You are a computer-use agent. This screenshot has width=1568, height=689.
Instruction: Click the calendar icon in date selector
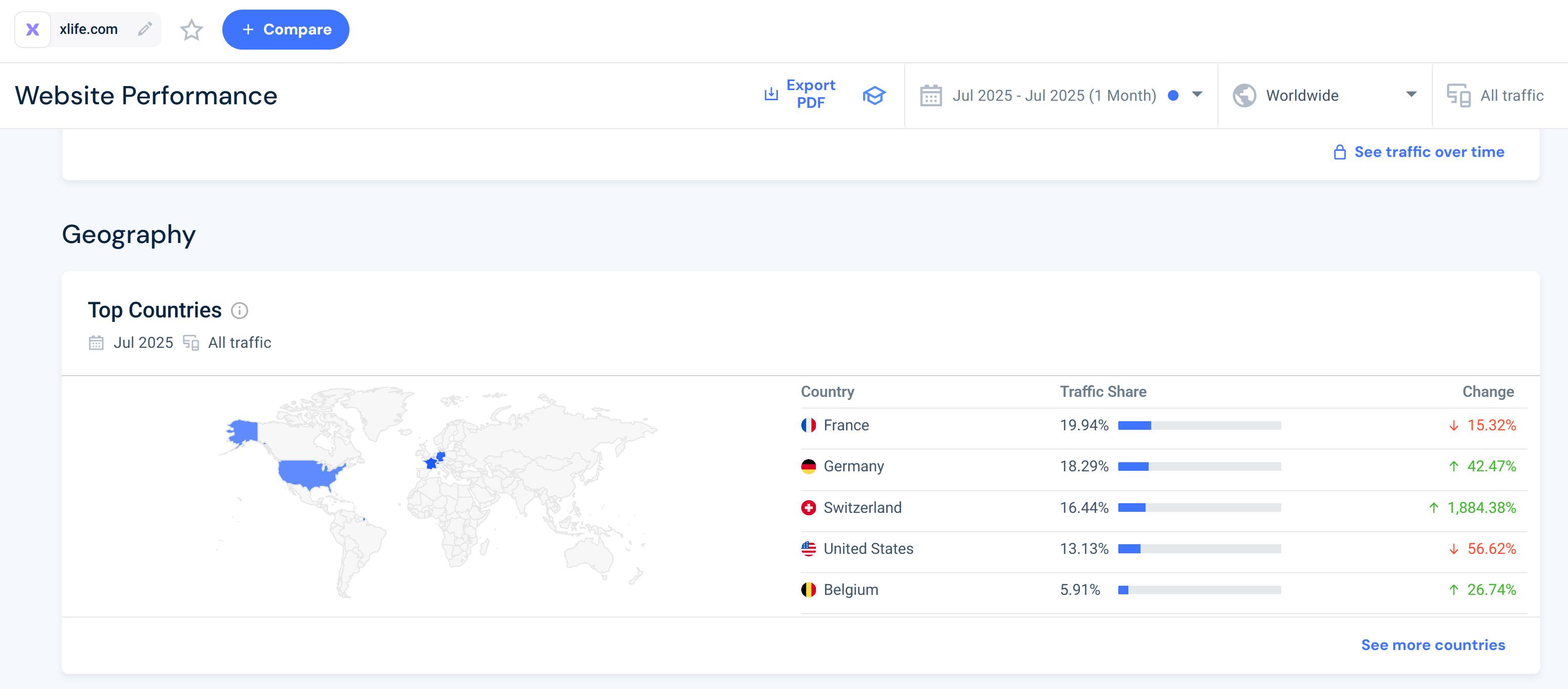point(931,96)
